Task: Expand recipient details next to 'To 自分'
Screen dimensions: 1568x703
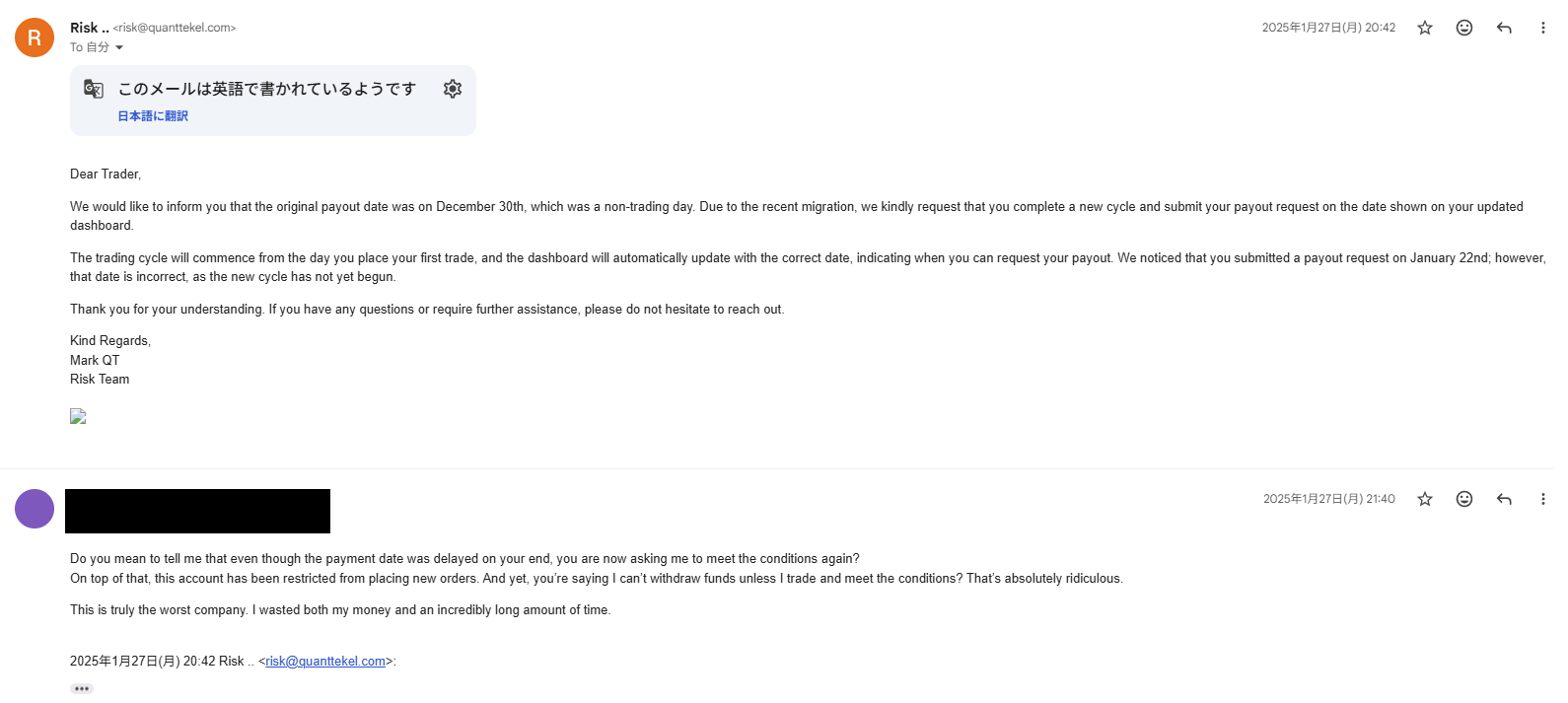Action: (119, 47)
